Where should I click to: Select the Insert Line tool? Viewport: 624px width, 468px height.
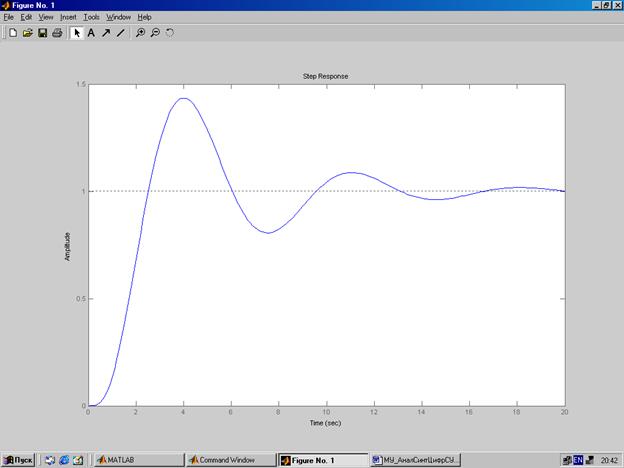(121, 32)
